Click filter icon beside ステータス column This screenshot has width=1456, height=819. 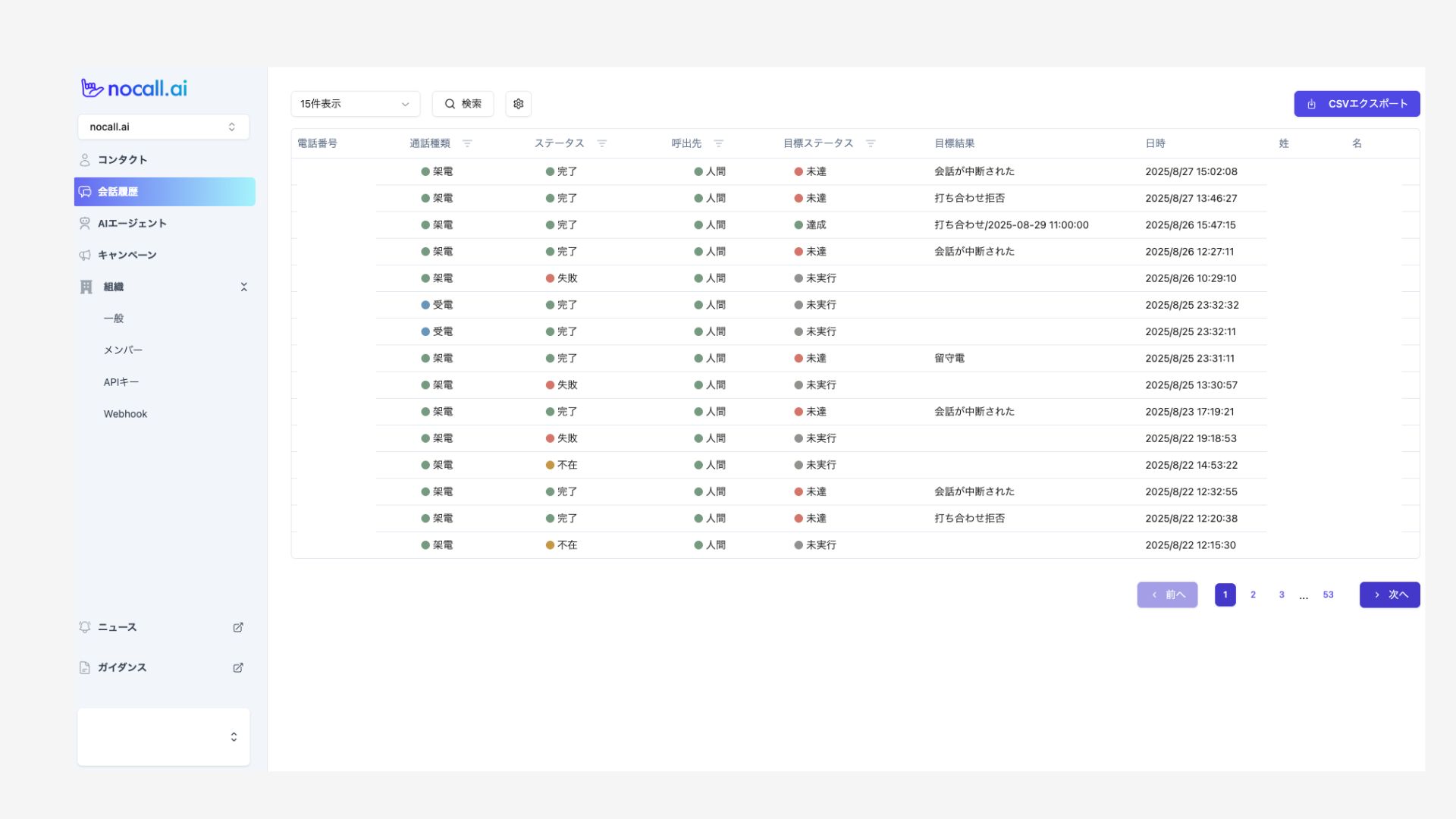point(602,143)
